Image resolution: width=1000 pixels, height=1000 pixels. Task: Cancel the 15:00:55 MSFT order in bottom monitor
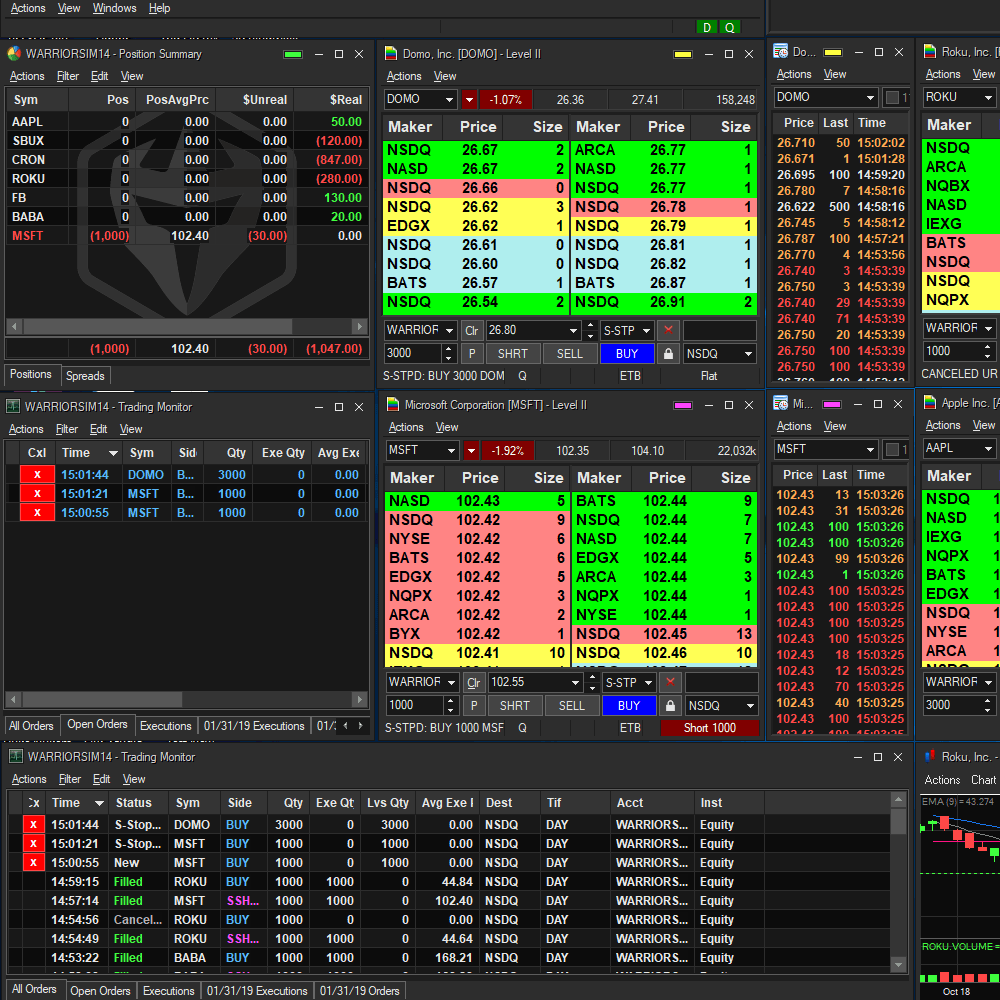(34, 863)
